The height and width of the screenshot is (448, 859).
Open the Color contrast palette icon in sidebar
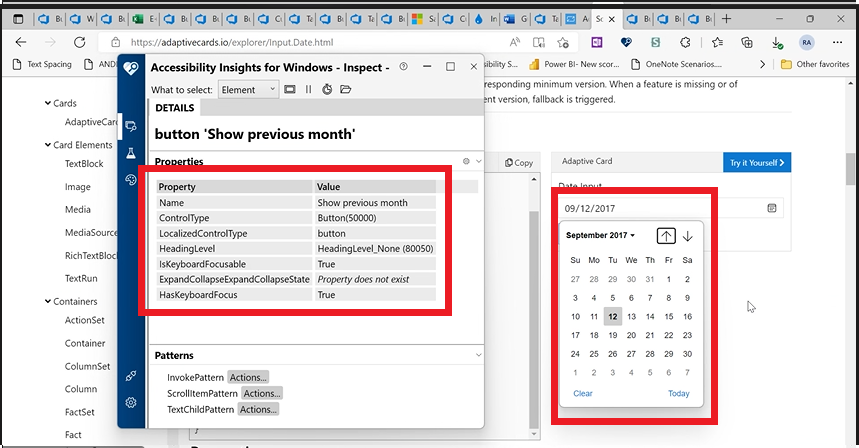130,180
